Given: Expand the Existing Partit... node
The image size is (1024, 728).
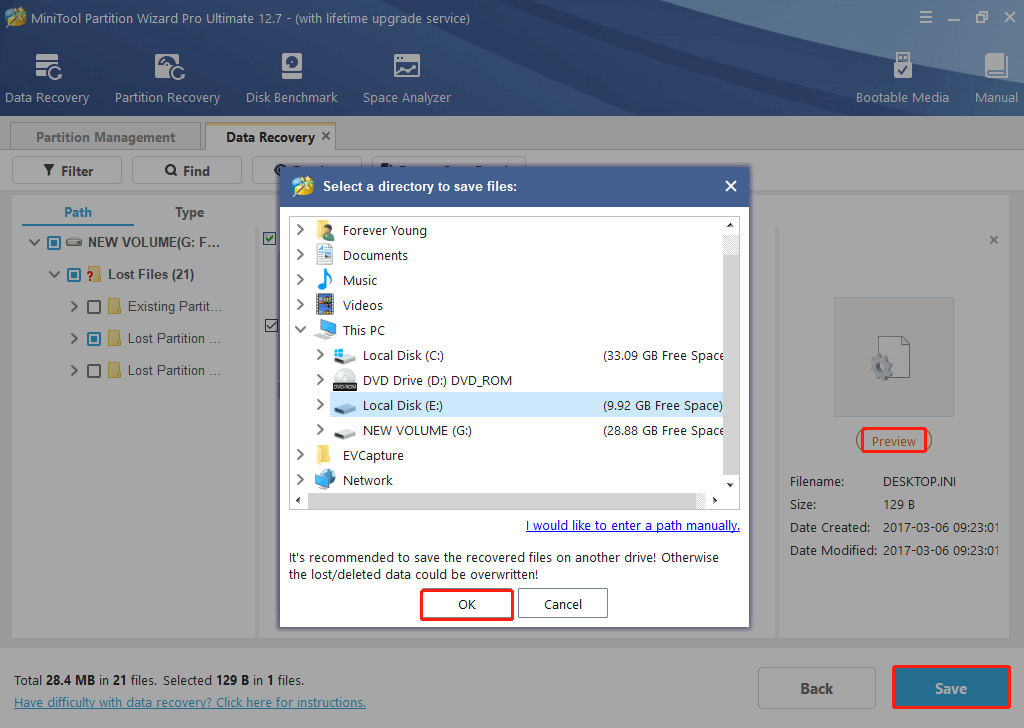Looking at the screenshot, I should pos(74,306).
